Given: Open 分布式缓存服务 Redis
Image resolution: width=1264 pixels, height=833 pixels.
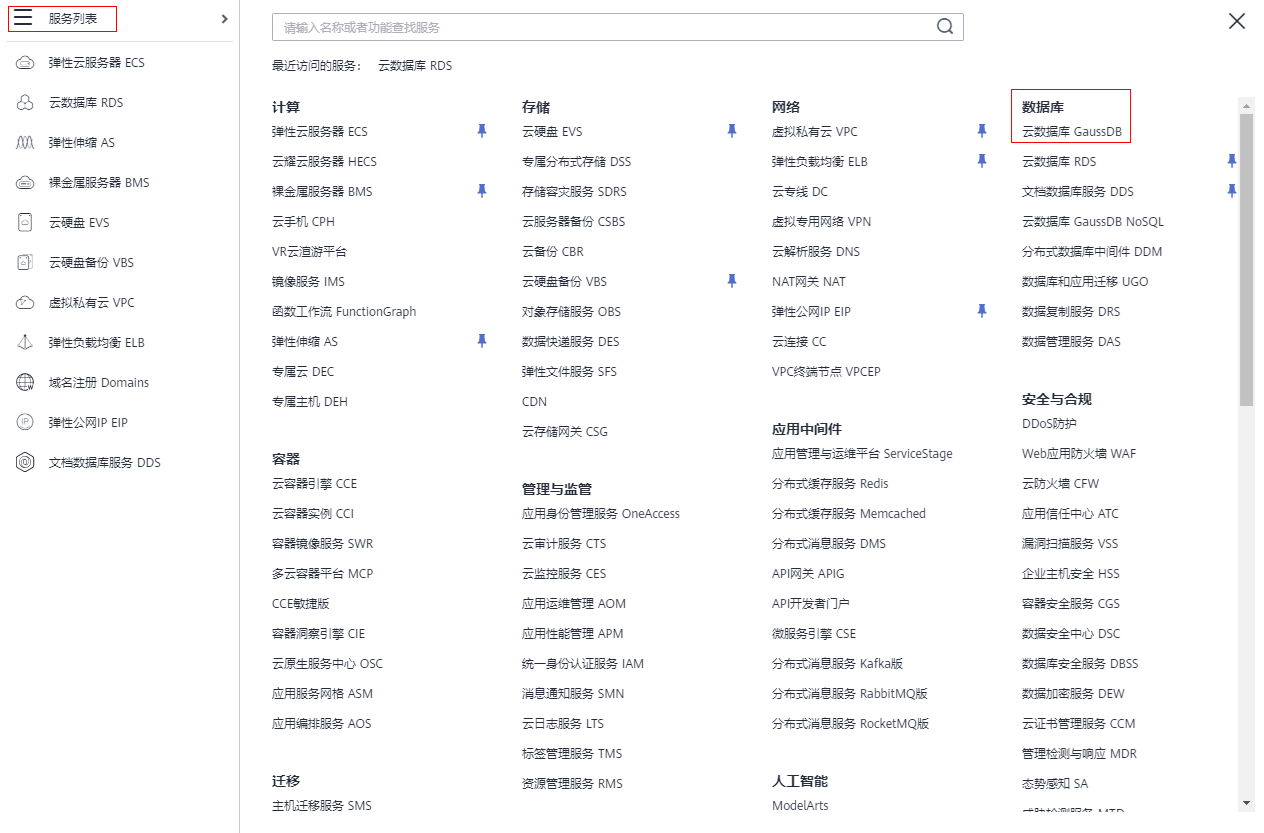Looking at the screenshot, I should (830, 483).
